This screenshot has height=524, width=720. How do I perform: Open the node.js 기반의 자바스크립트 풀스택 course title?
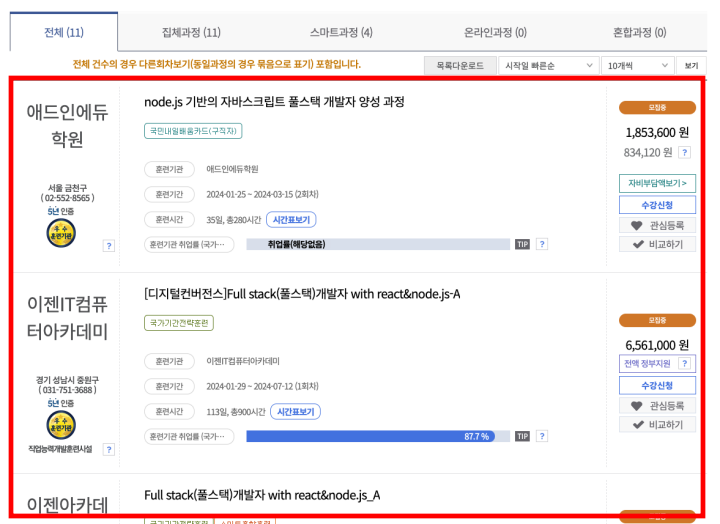pos(274,102)
